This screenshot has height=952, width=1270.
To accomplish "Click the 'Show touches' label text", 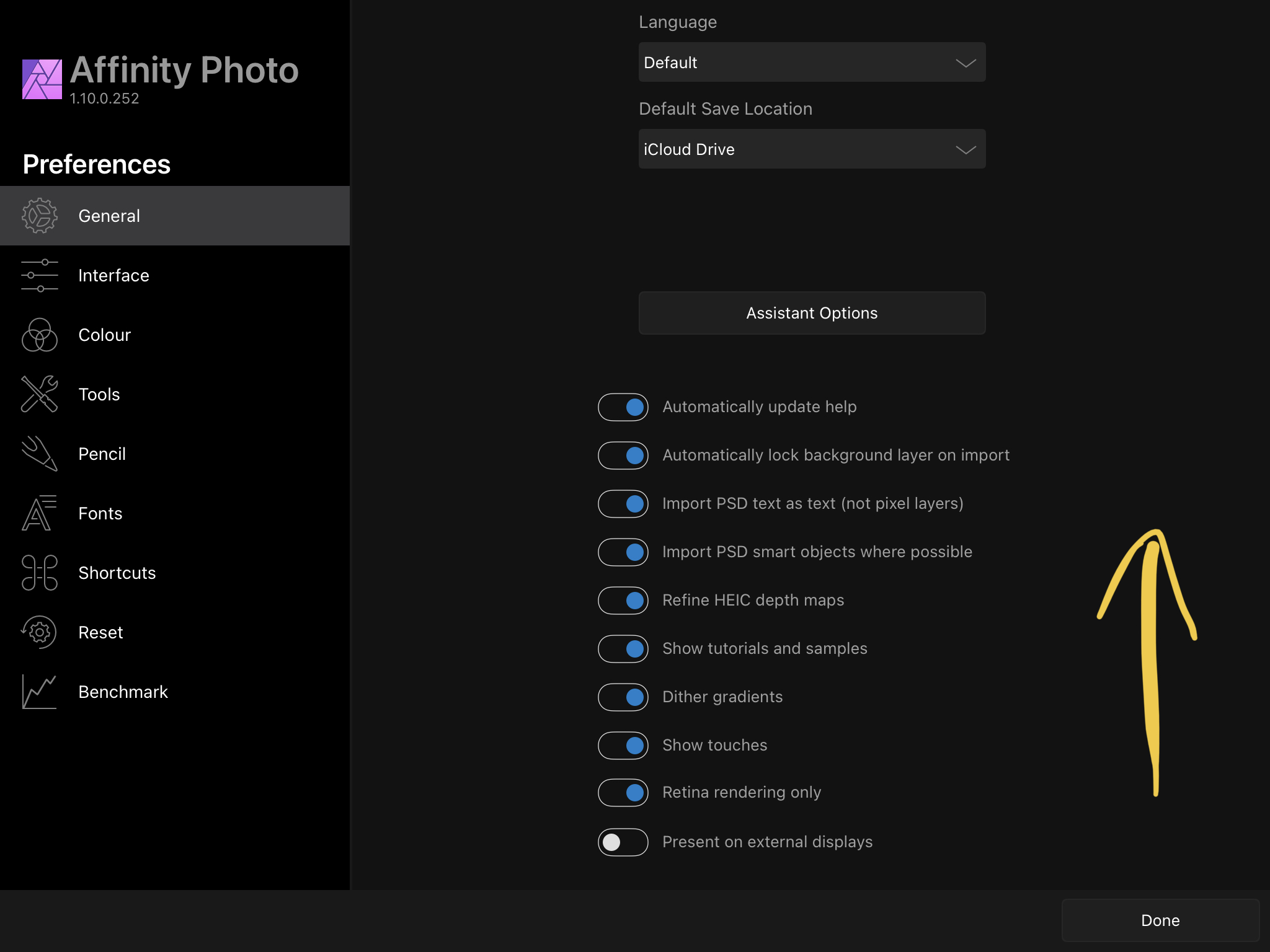I will (x=714, y=745).
